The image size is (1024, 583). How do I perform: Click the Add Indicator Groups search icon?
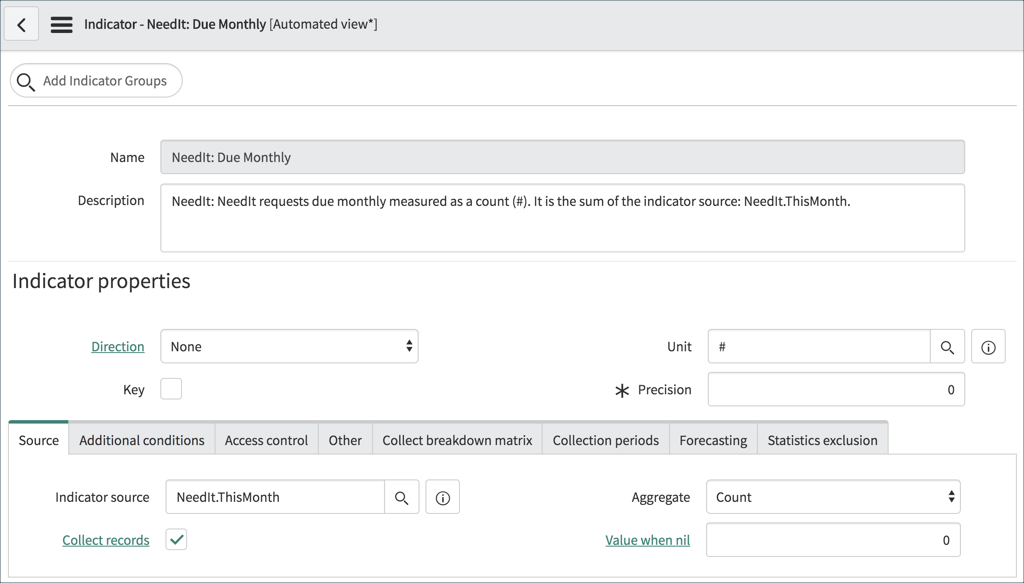click(25, 82)
